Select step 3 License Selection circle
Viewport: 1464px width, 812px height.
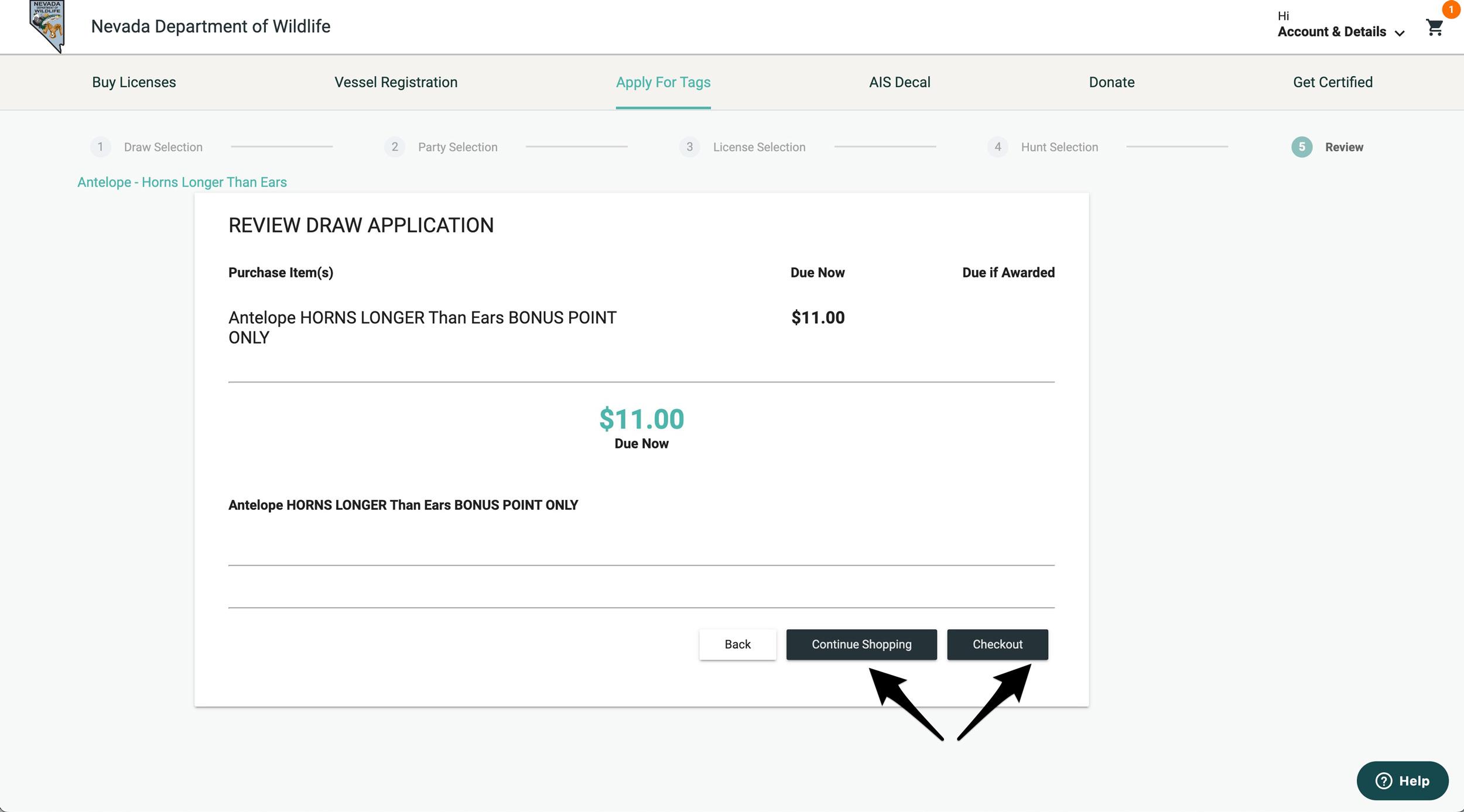pyautogui.click(x=690, y=147)
